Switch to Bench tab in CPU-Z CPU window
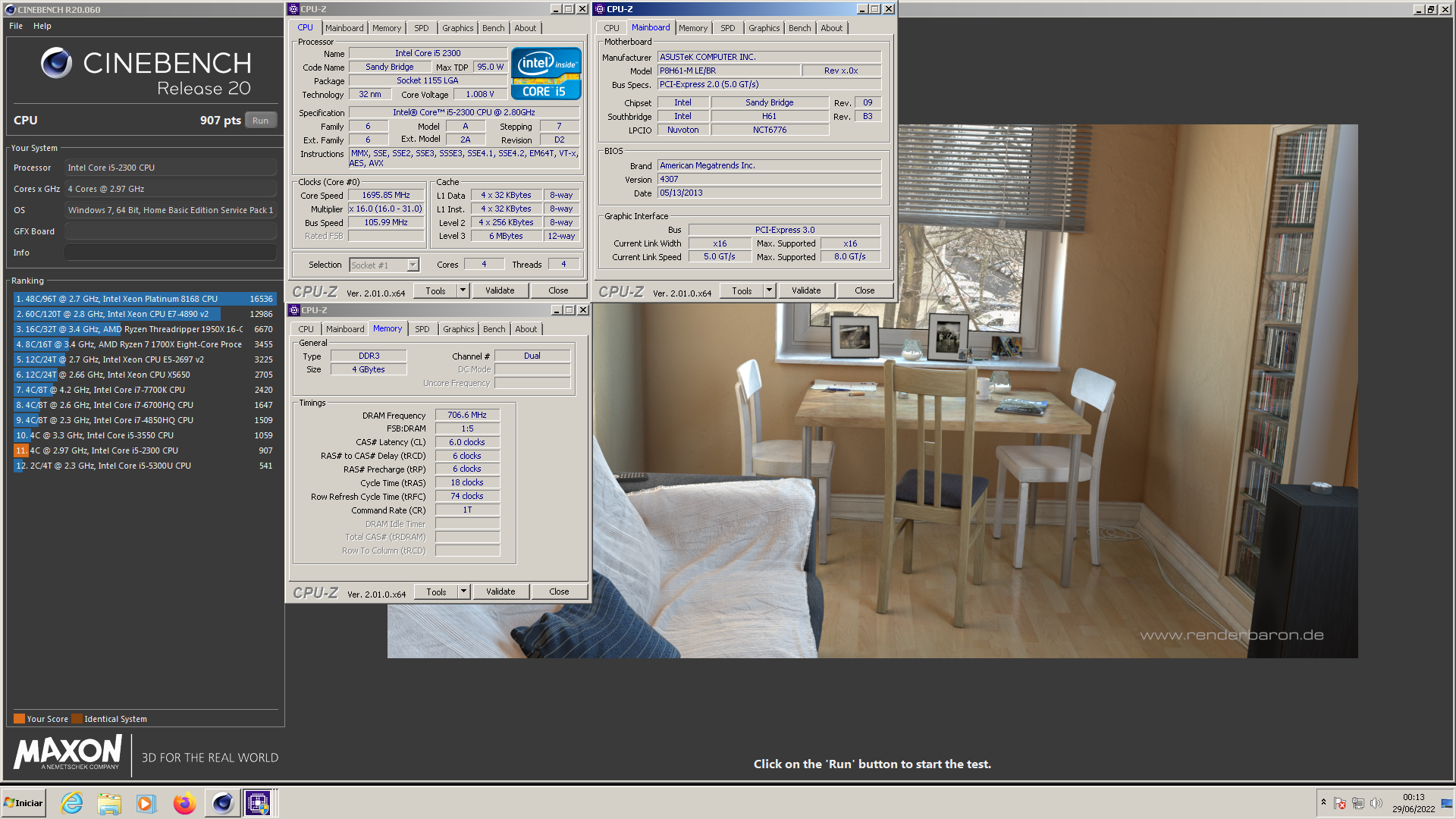 (493, 28)
